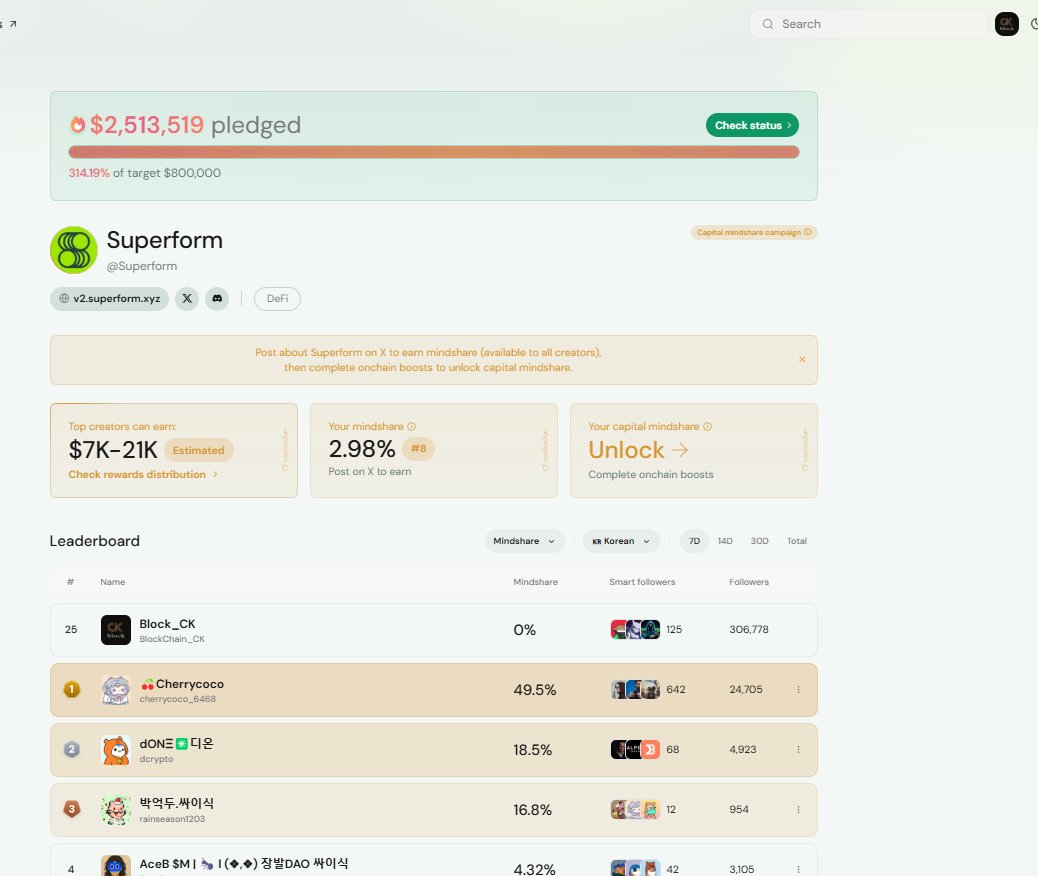Click the @Superform handle text
This screenshot has height=876, width=1038.
142,266
